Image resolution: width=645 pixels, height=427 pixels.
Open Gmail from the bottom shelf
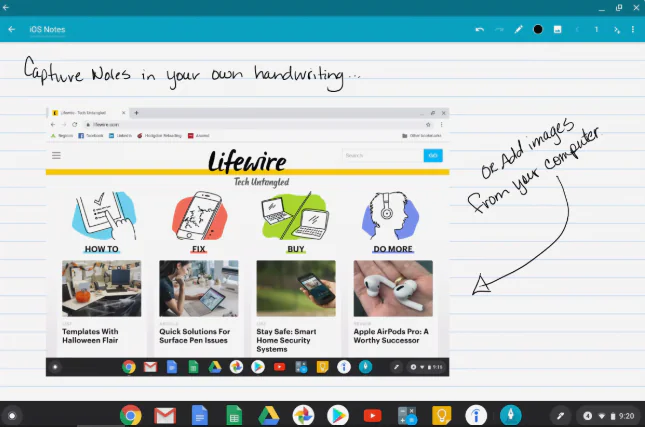(x=165, y=415)
